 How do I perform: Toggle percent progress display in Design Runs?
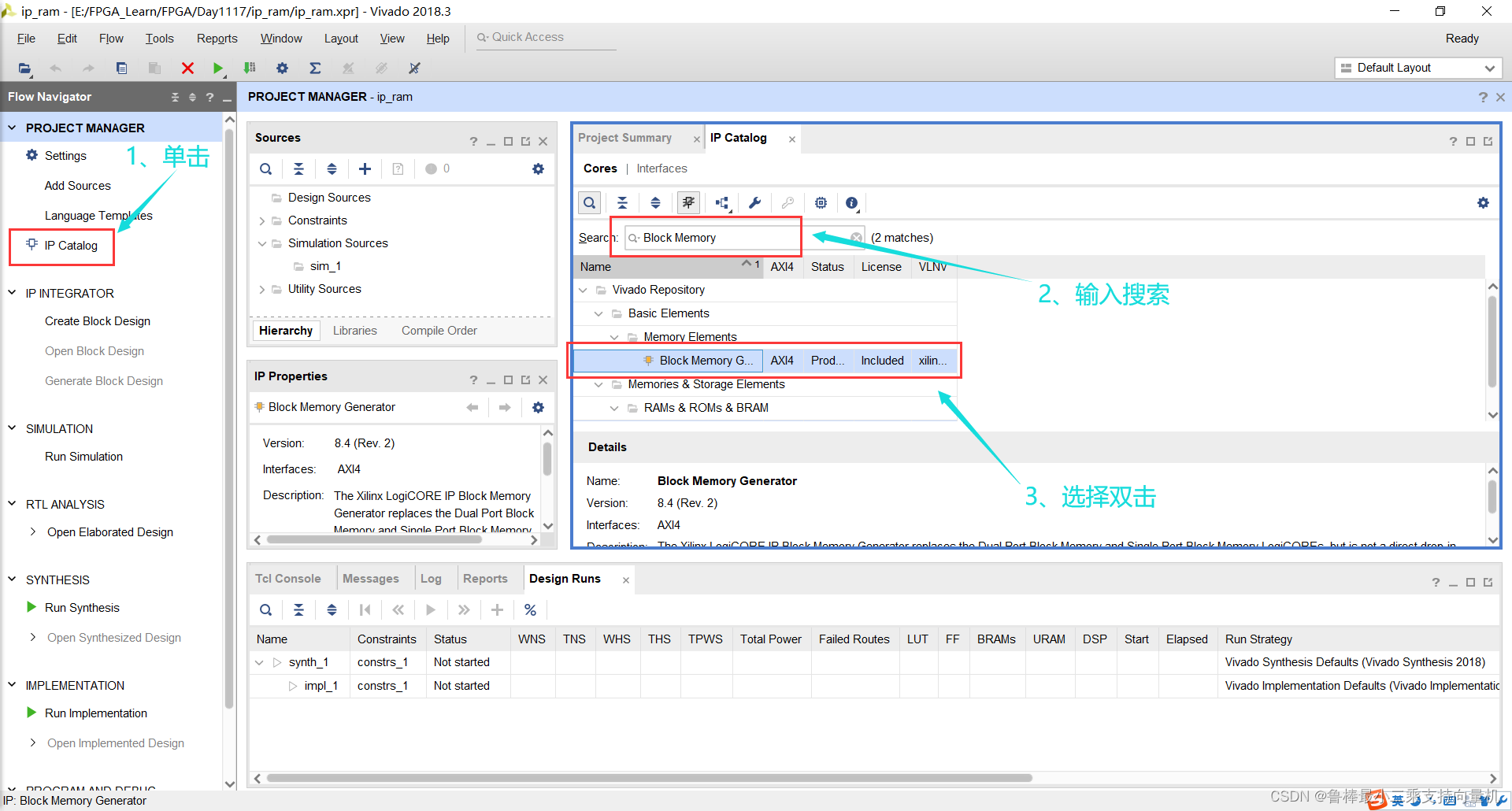pos(530,610)
